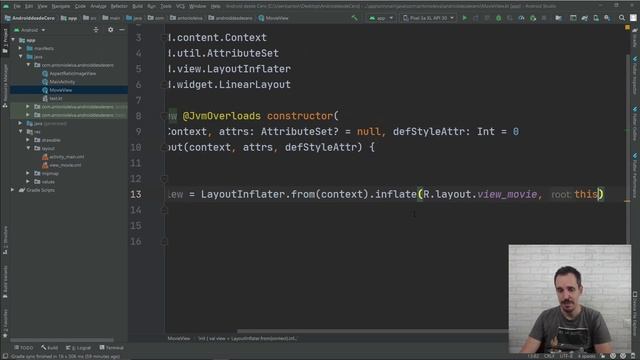Click the yellow warning indicator in editor corner

(627, 28)
